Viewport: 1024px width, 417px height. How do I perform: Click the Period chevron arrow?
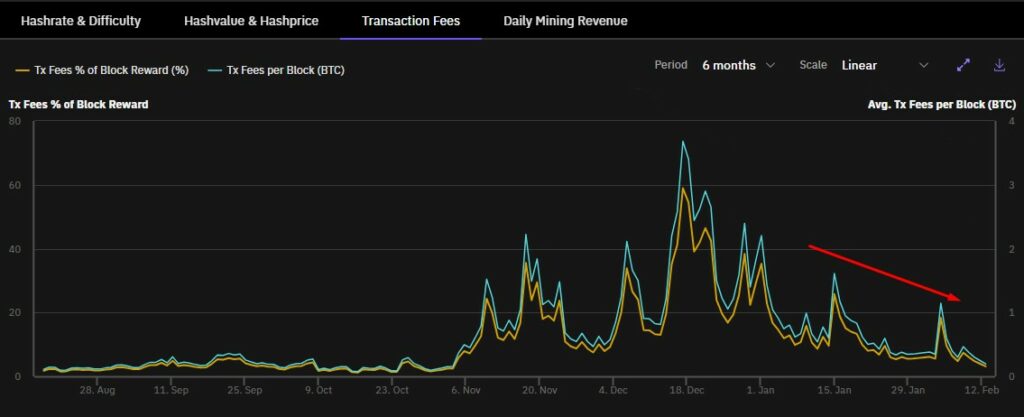point(770,65)
